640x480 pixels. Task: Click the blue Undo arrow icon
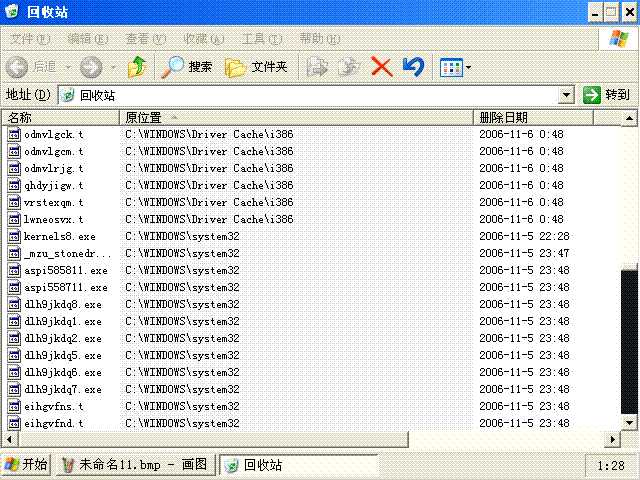tap(413, 67)
